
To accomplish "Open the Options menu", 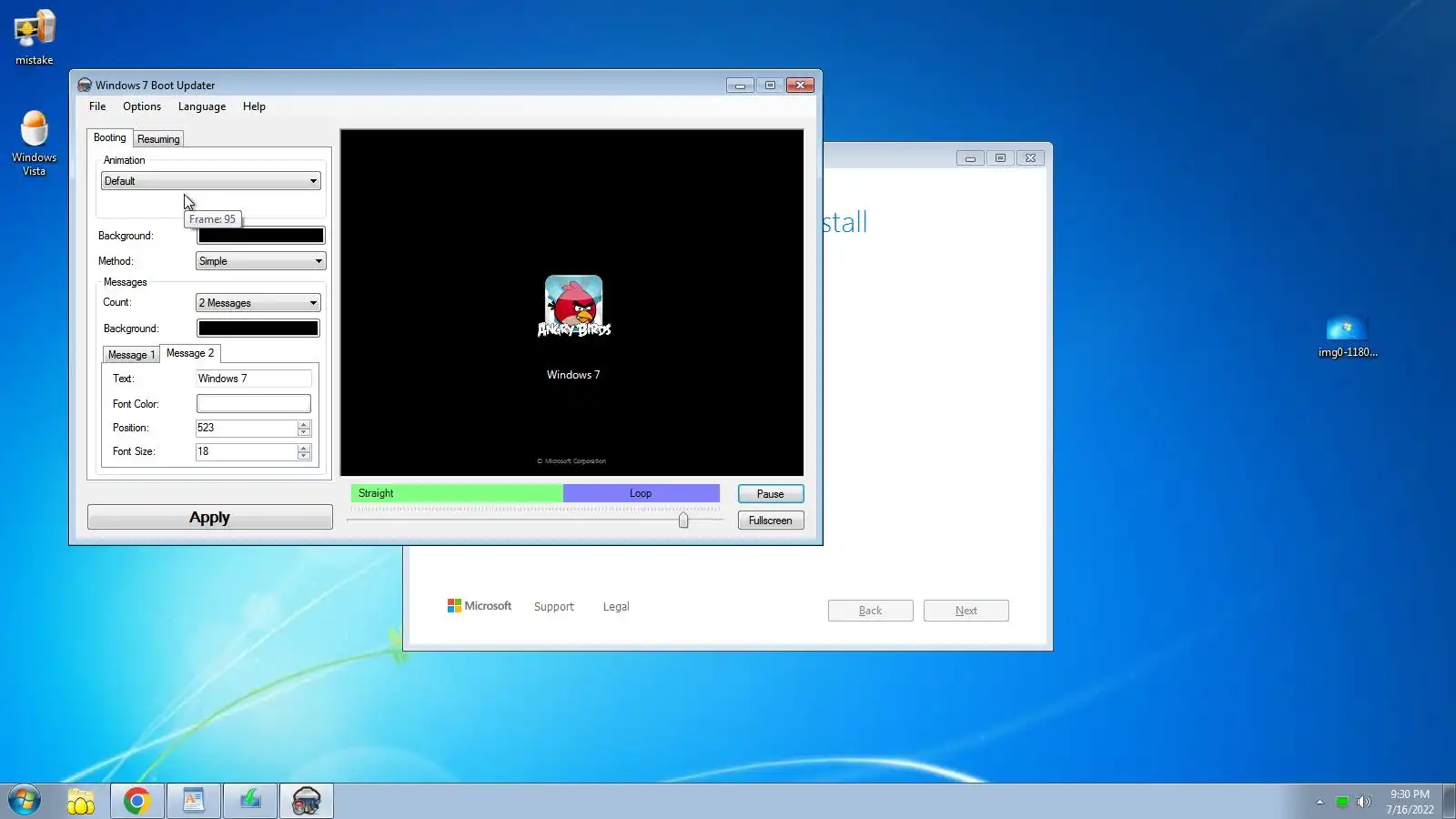I will click(142, 106).
